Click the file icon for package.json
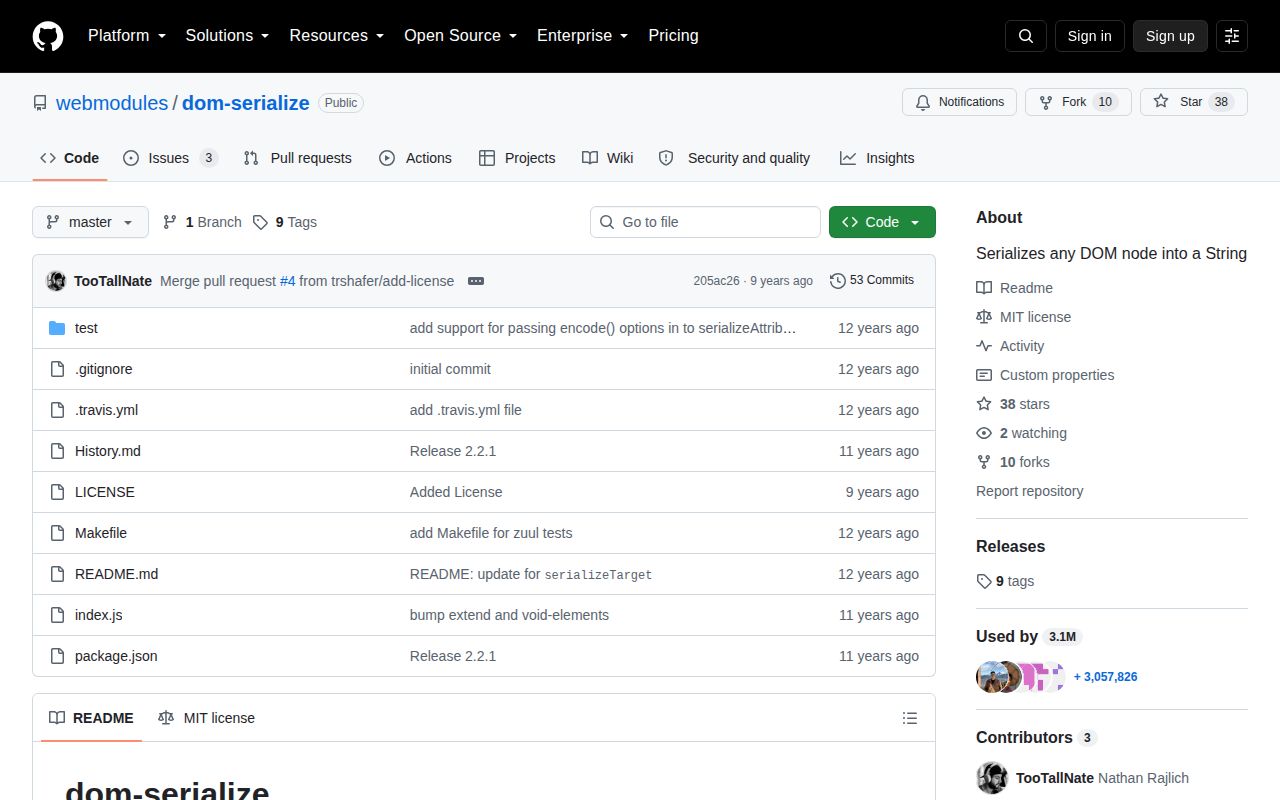Image resolution: width=1280 pixels, height=800 pixels. pos(57,656)
